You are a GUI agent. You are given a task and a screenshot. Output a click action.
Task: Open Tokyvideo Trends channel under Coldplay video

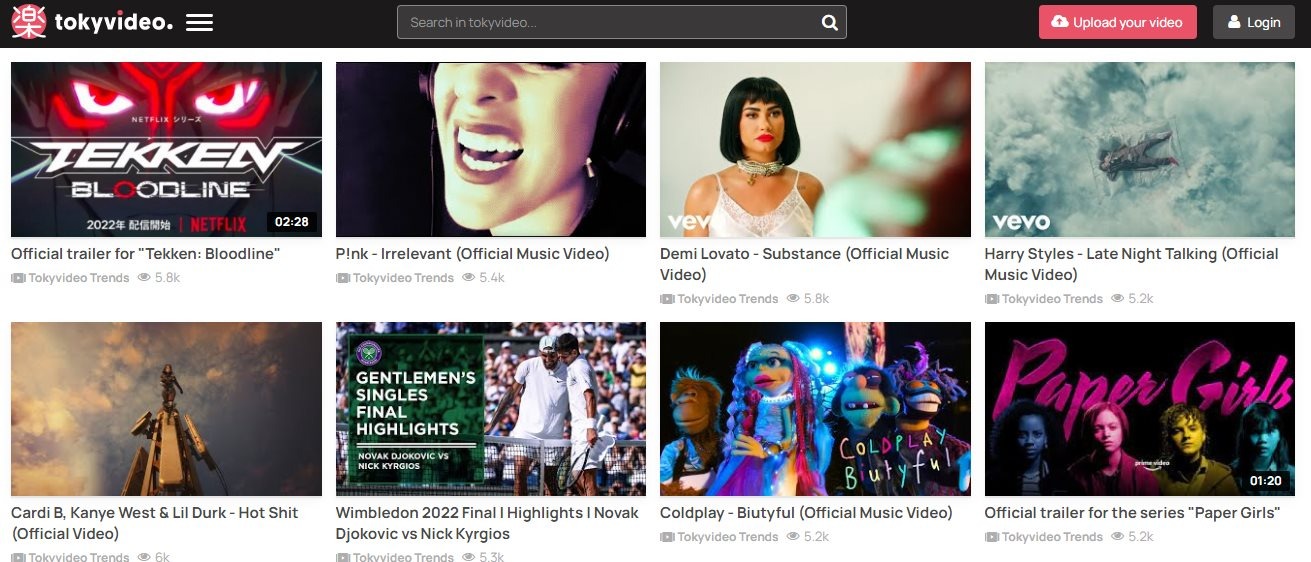point(728,537)
